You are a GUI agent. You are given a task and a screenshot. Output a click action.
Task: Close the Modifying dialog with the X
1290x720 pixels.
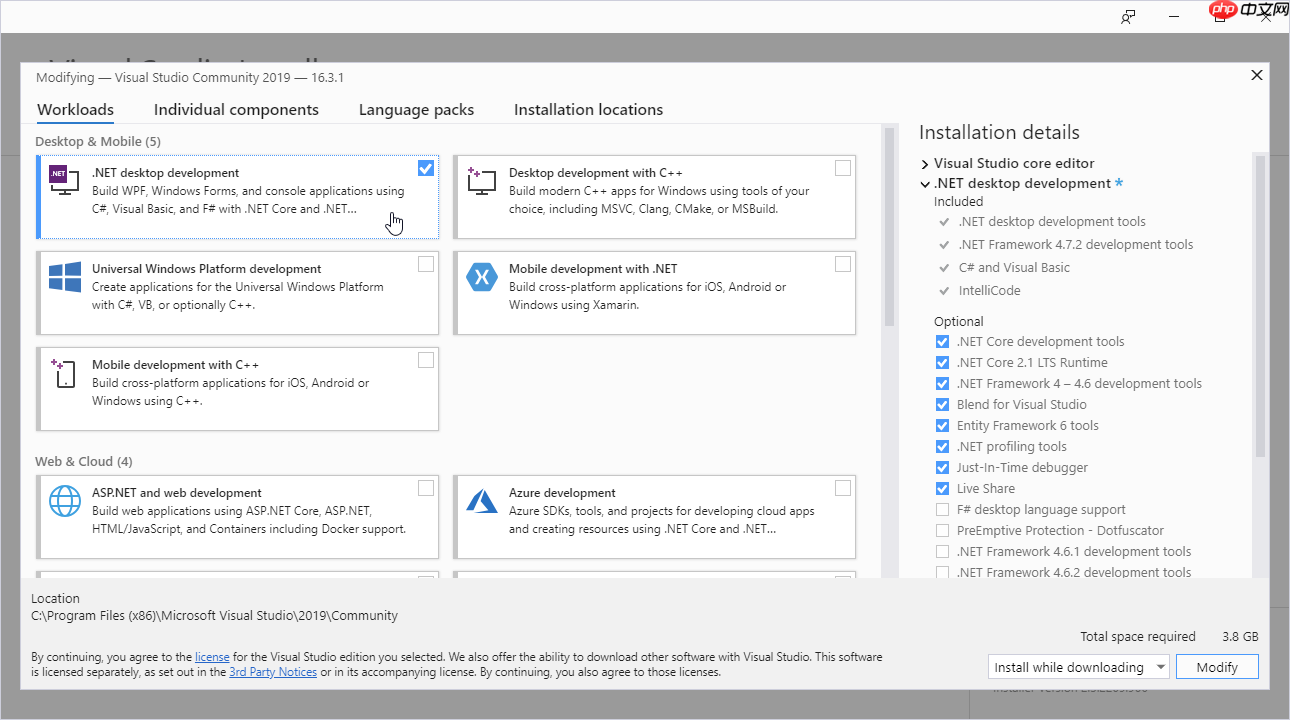pyautogui.click(x=1257, y=75)
